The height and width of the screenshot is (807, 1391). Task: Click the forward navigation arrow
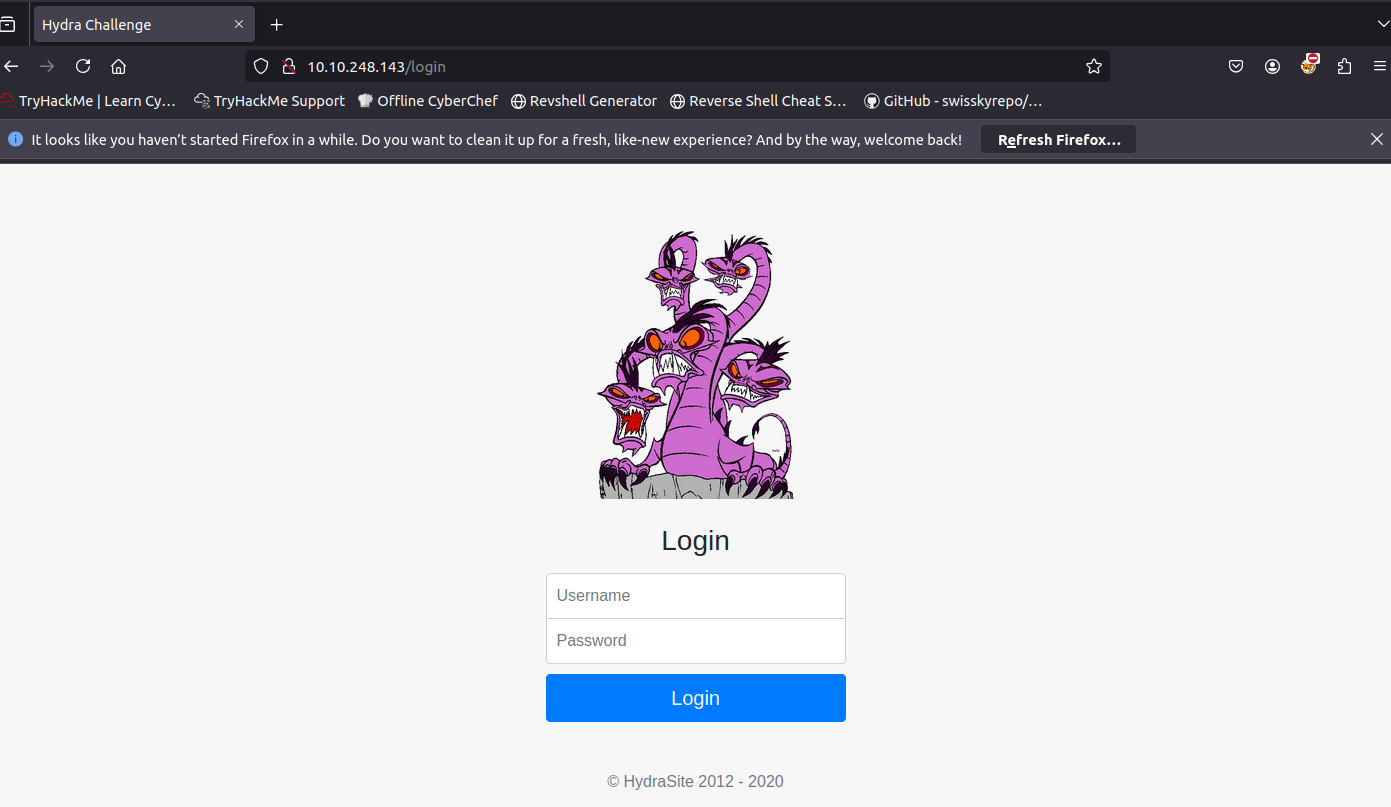coord(47,66)
